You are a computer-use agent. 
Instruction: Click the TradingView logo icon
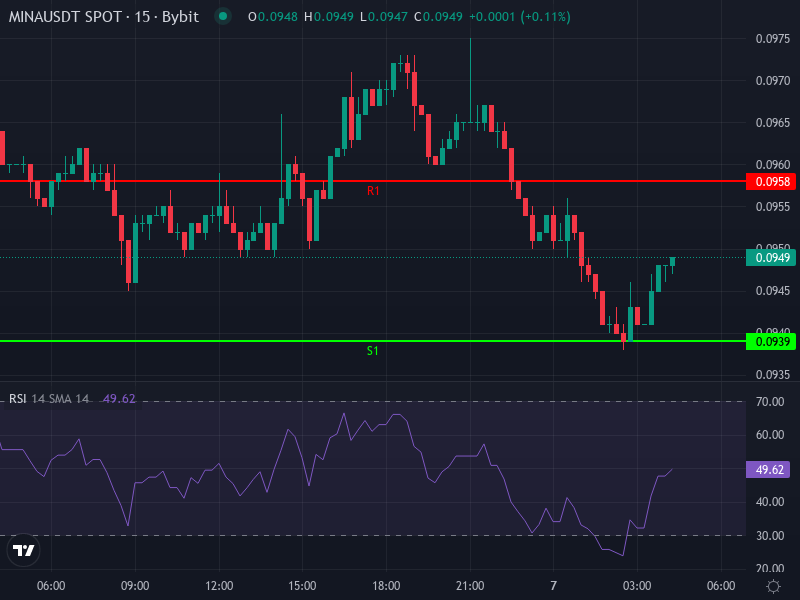pyautogui.click(x=24, y=550)
